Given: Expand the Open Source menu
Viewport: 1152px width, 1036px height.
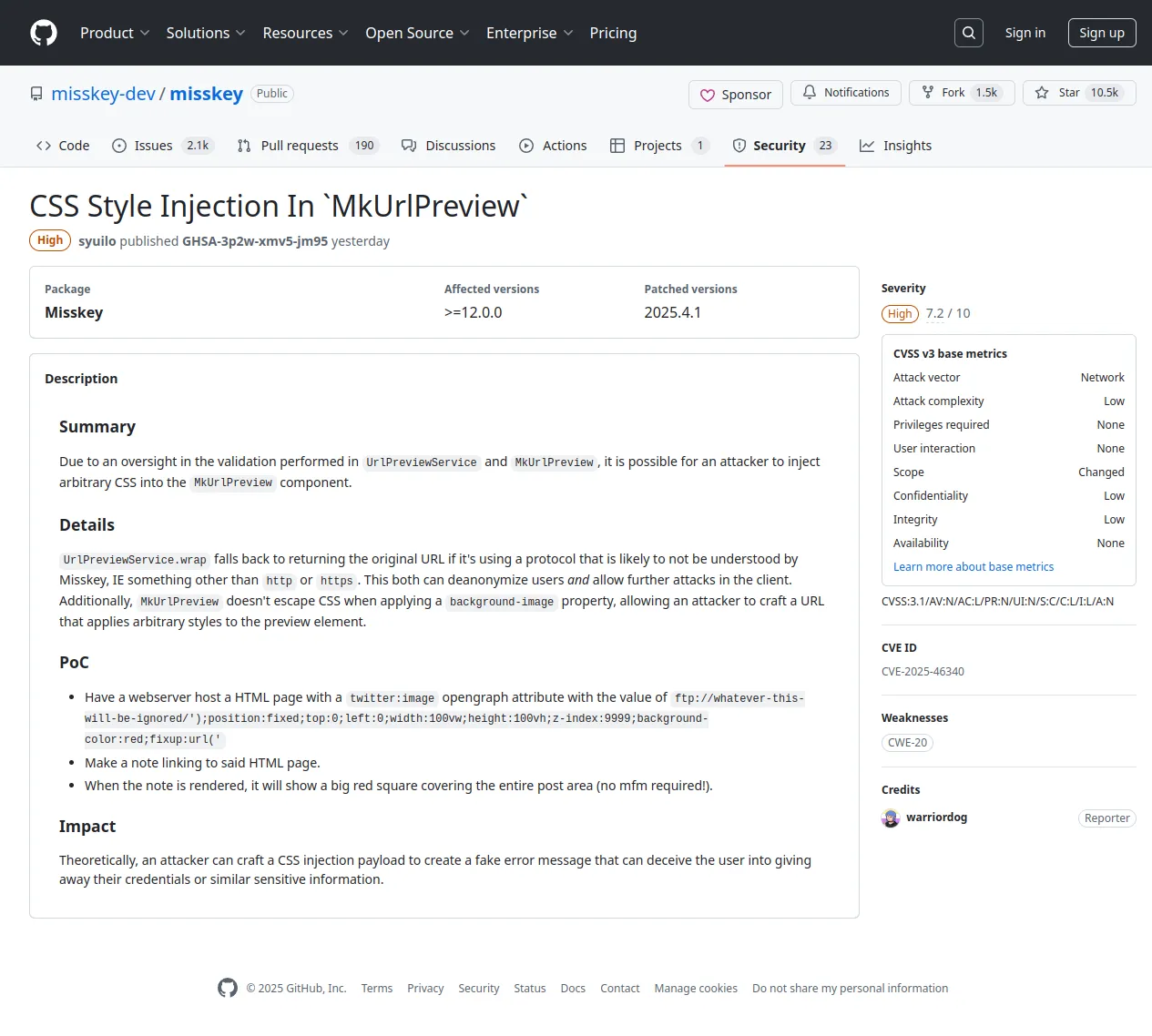Looking at the screenshot, I should click(x=417, y=33).
